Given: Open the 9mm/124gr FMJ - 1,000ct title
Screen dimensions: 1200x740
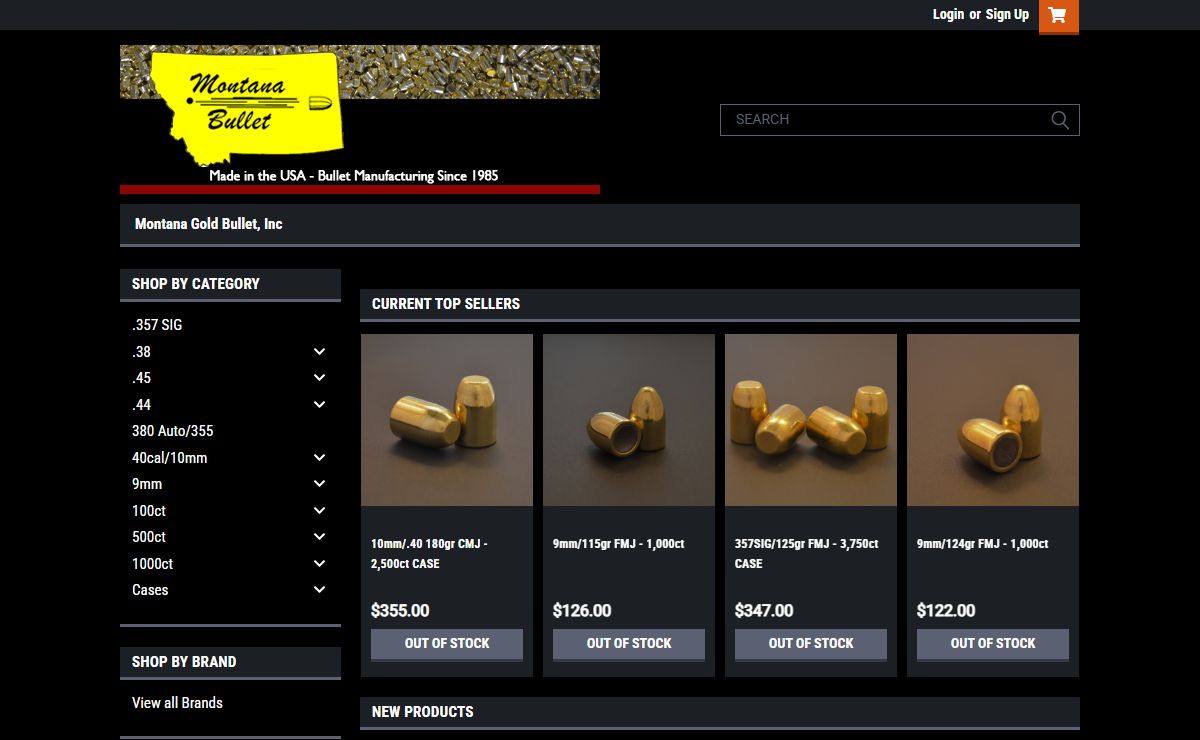Looking at the screenshot, I should pos(982,544).
